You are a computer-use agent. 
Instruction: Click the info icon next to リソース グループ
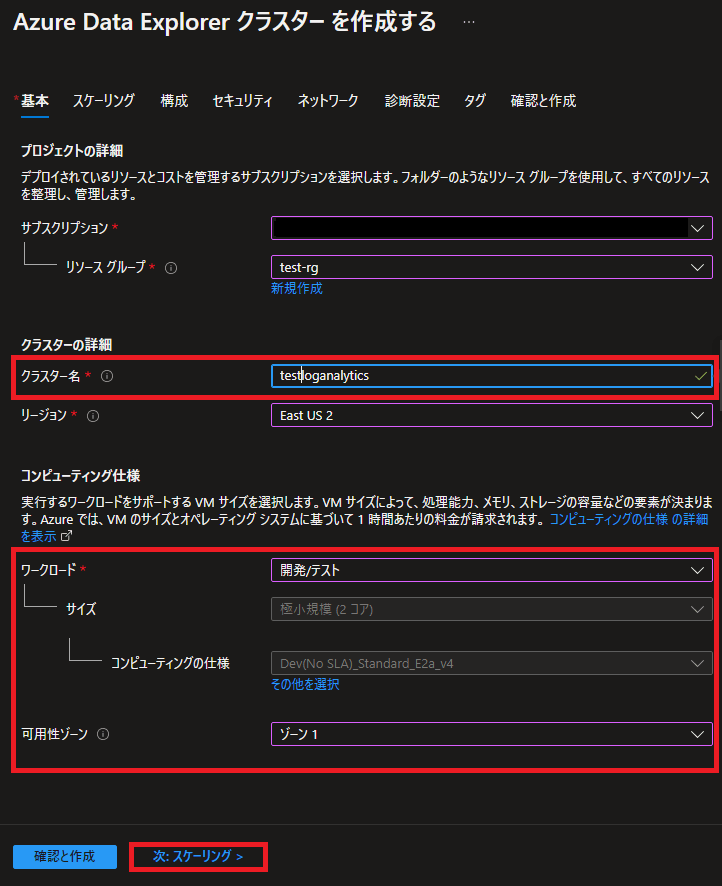171,268
